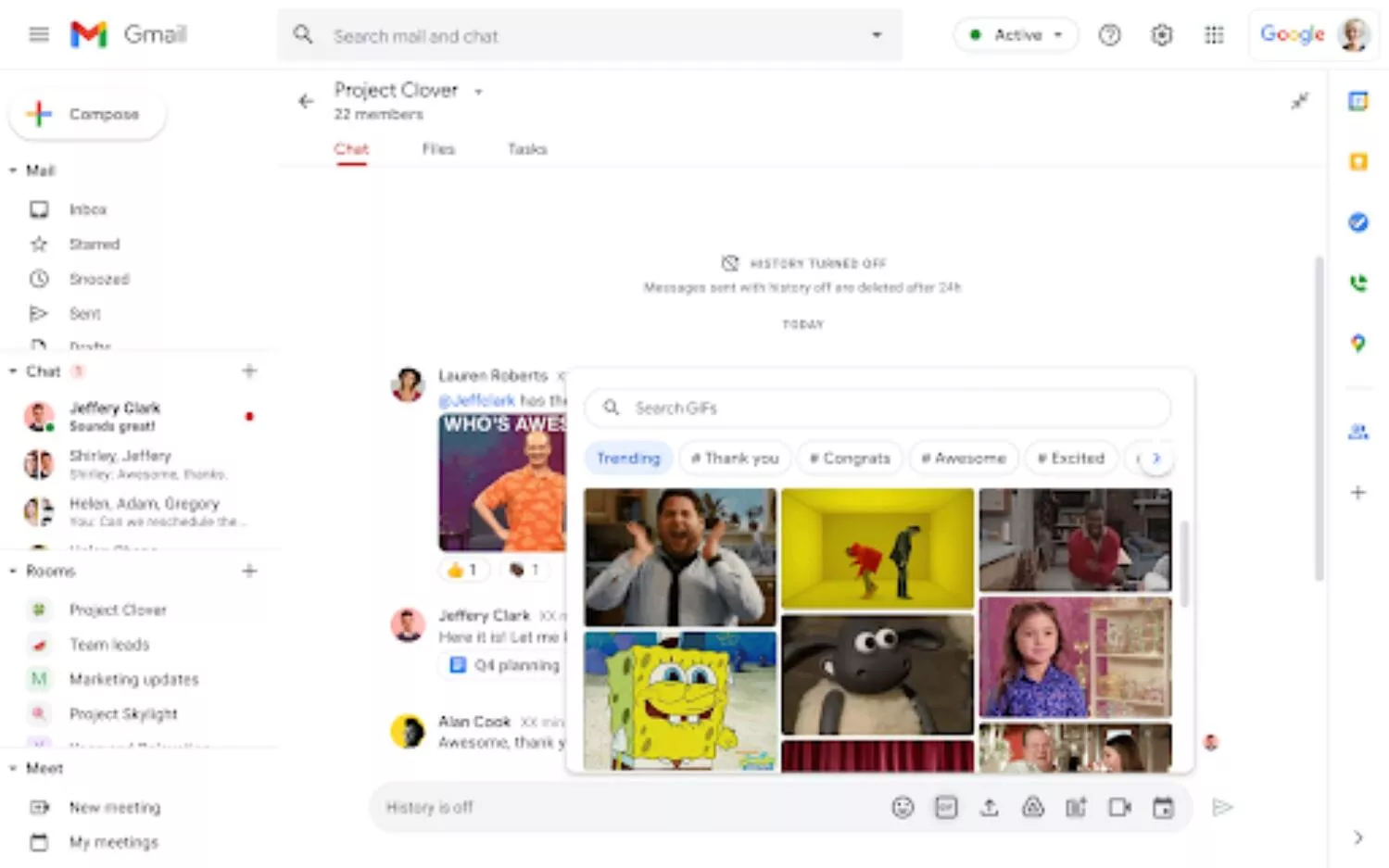Collapse the chat with the minimize arrows icon
1389x868 pixels.
point(1300,101)
